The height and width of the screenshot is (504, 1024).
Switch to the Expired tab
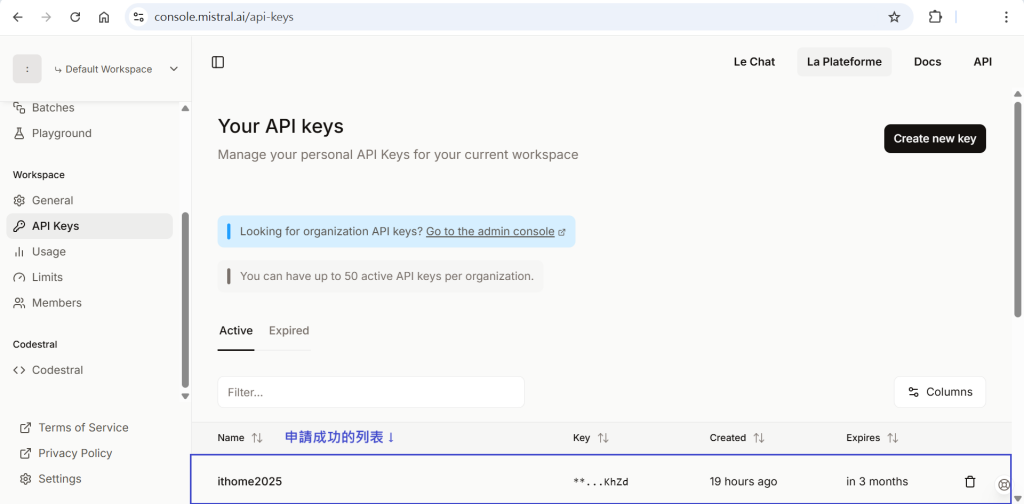click(x=289, y=330)
